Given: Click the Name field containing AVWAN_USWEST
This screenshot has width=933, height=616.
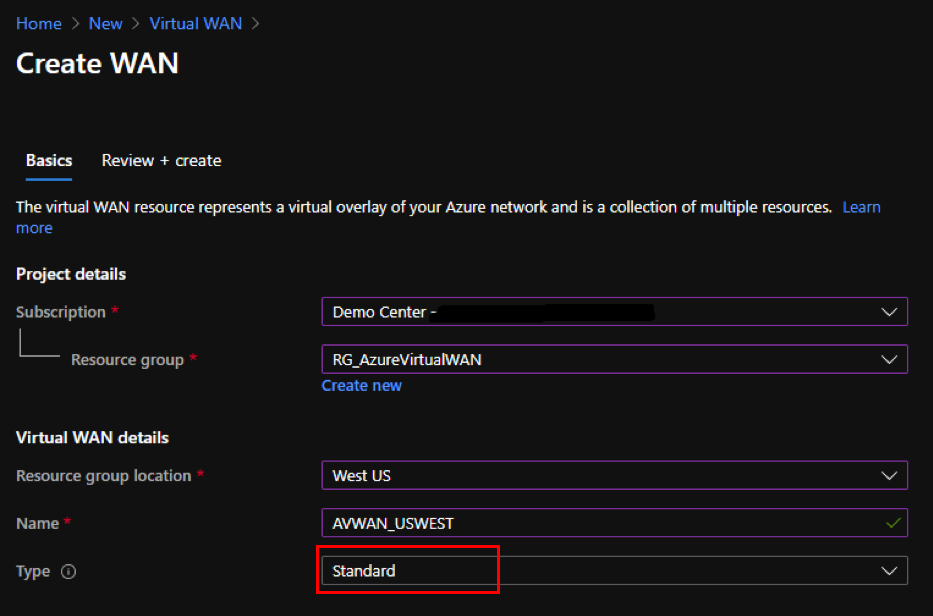Looking at the screenshot, I should click(x=615, y=523).
